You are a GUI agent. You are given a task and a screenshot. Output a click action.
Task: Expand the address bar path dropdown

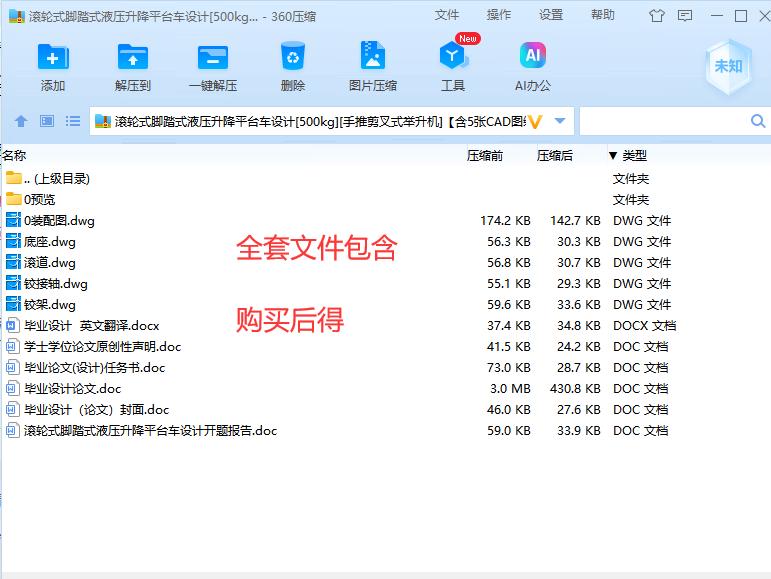pos(560,121)
